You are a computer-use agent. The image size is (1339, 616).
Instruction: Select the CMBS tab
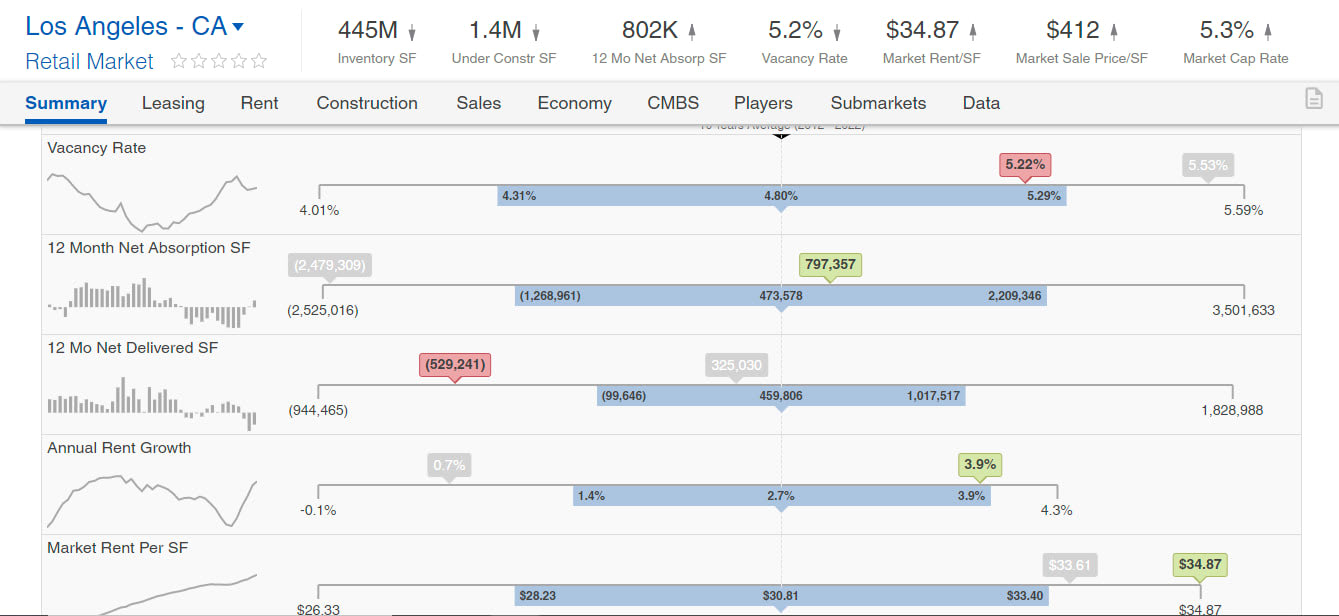pyautogui.click(x=673, y=103)
